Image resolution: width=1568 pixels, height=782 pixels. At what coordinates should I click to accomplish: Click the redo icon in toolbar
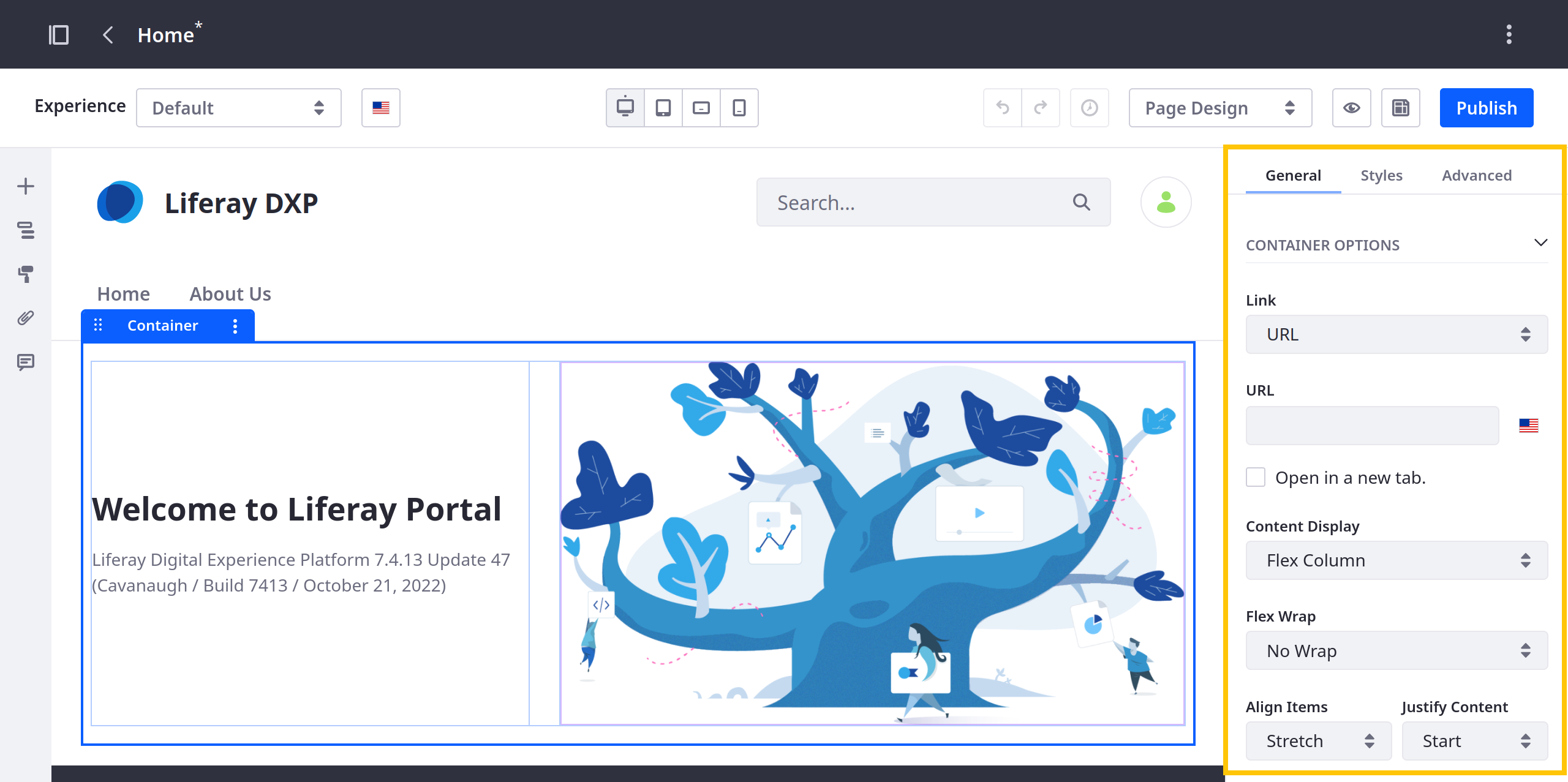[1041, 108]
